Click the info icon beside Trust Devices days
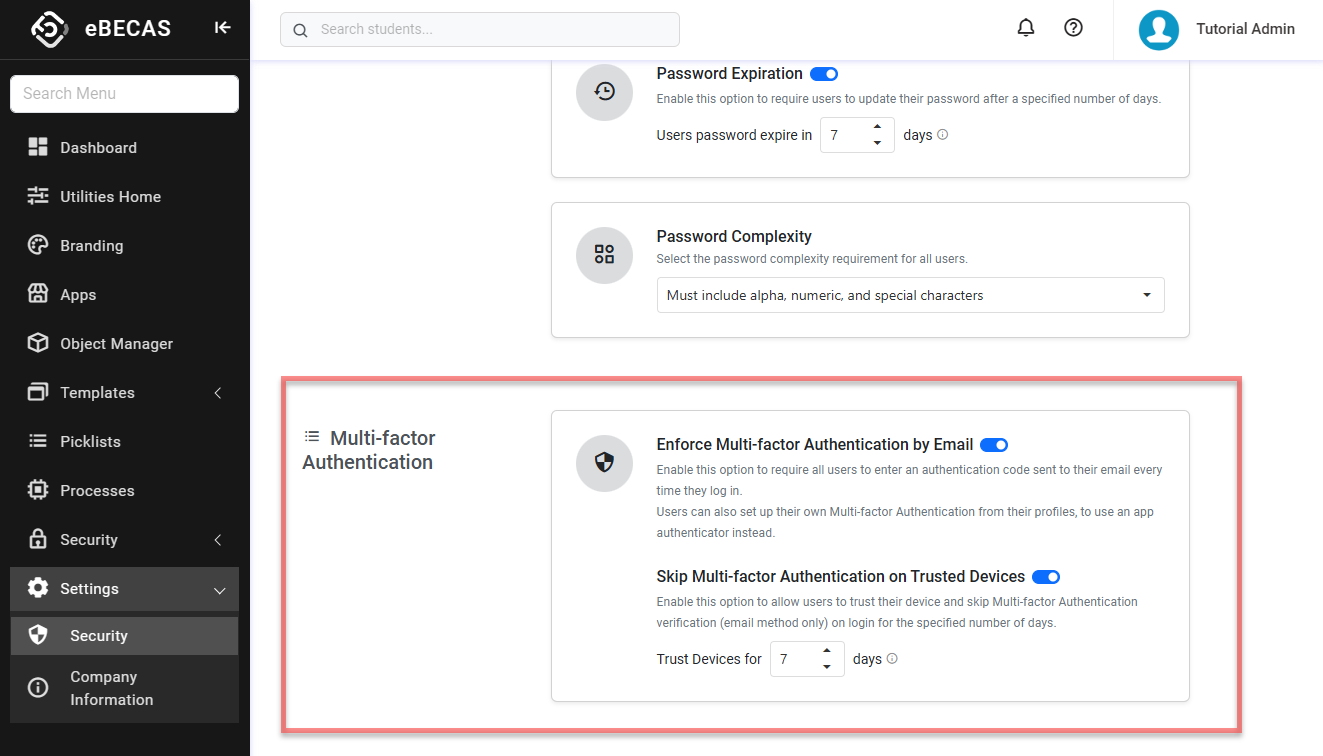Viewport: 1323px width, 756px height. [892, 659]
